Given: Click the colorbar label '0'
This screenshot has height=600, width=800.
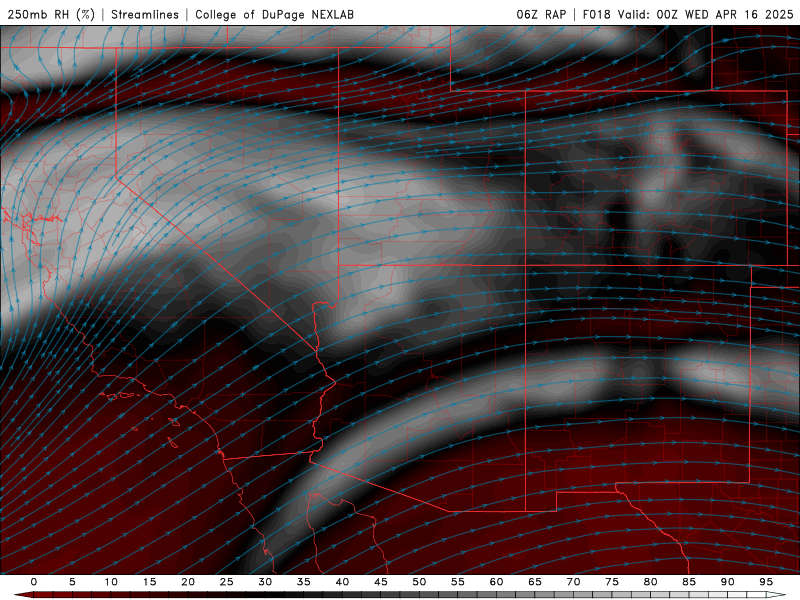Looking at the screenshot, I should coord(34,582).
